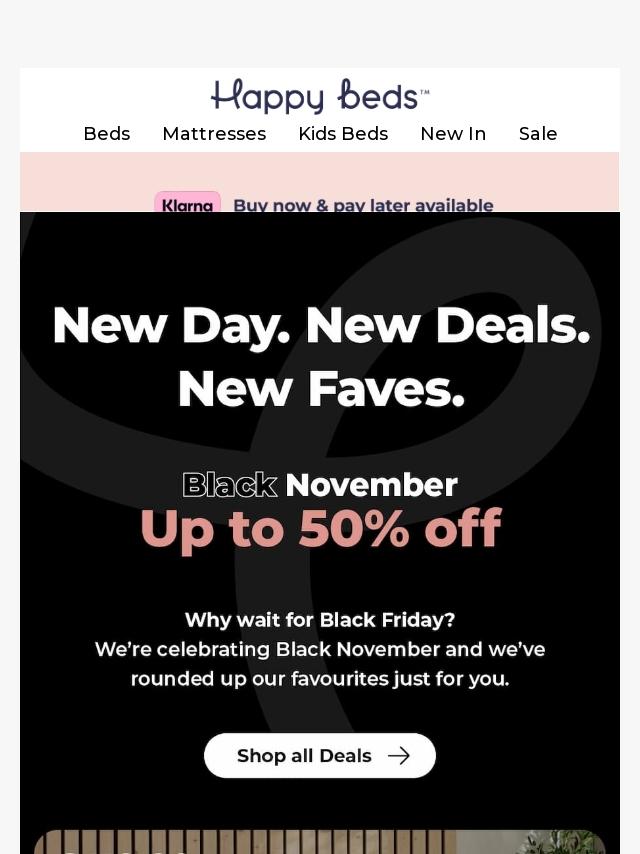Select the pink "Up to 50% off" text
The width and height of the screenshot is (640, 854).
coord(320,530)
